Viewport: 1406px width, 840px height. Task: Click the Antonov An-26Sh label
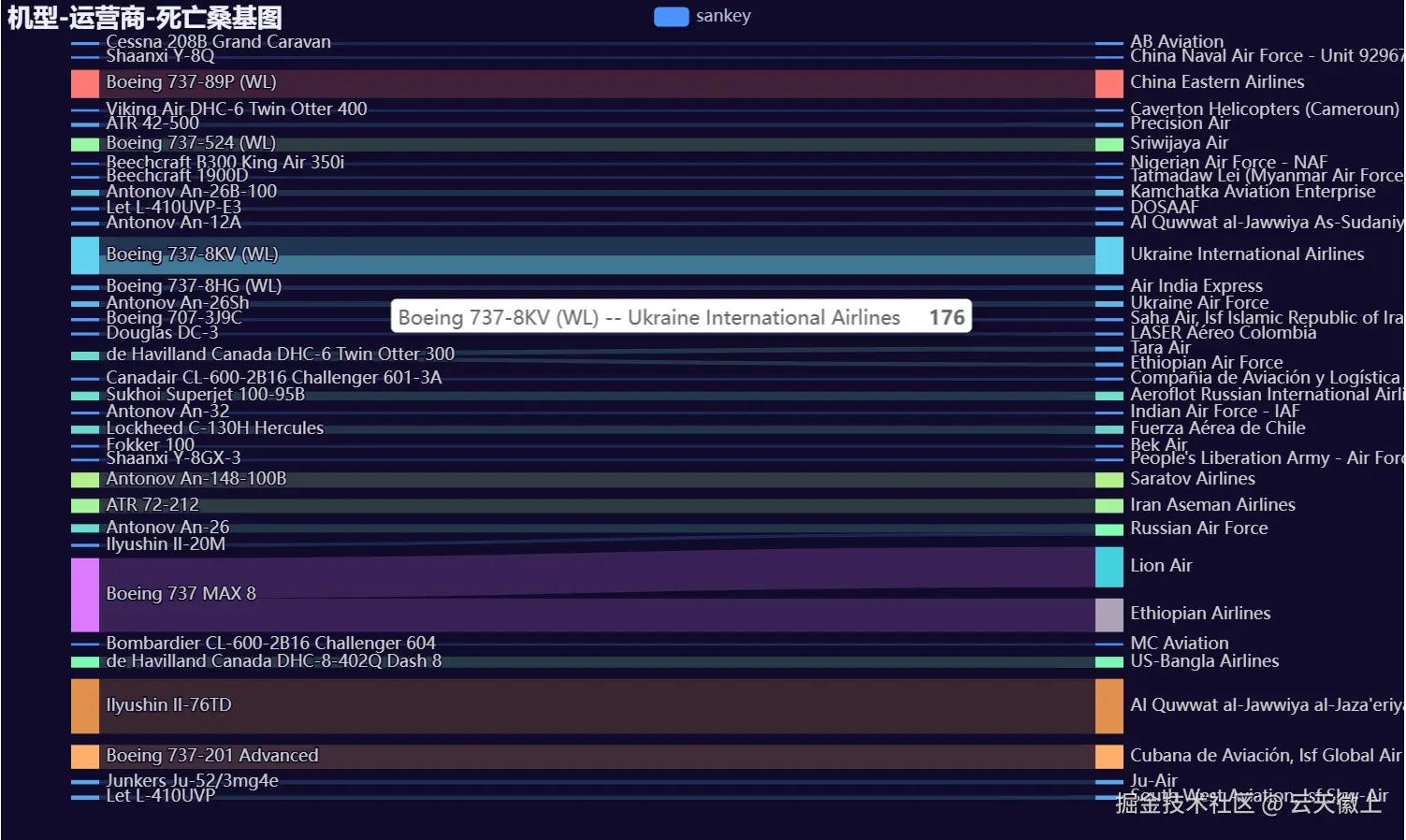point(178,303)
